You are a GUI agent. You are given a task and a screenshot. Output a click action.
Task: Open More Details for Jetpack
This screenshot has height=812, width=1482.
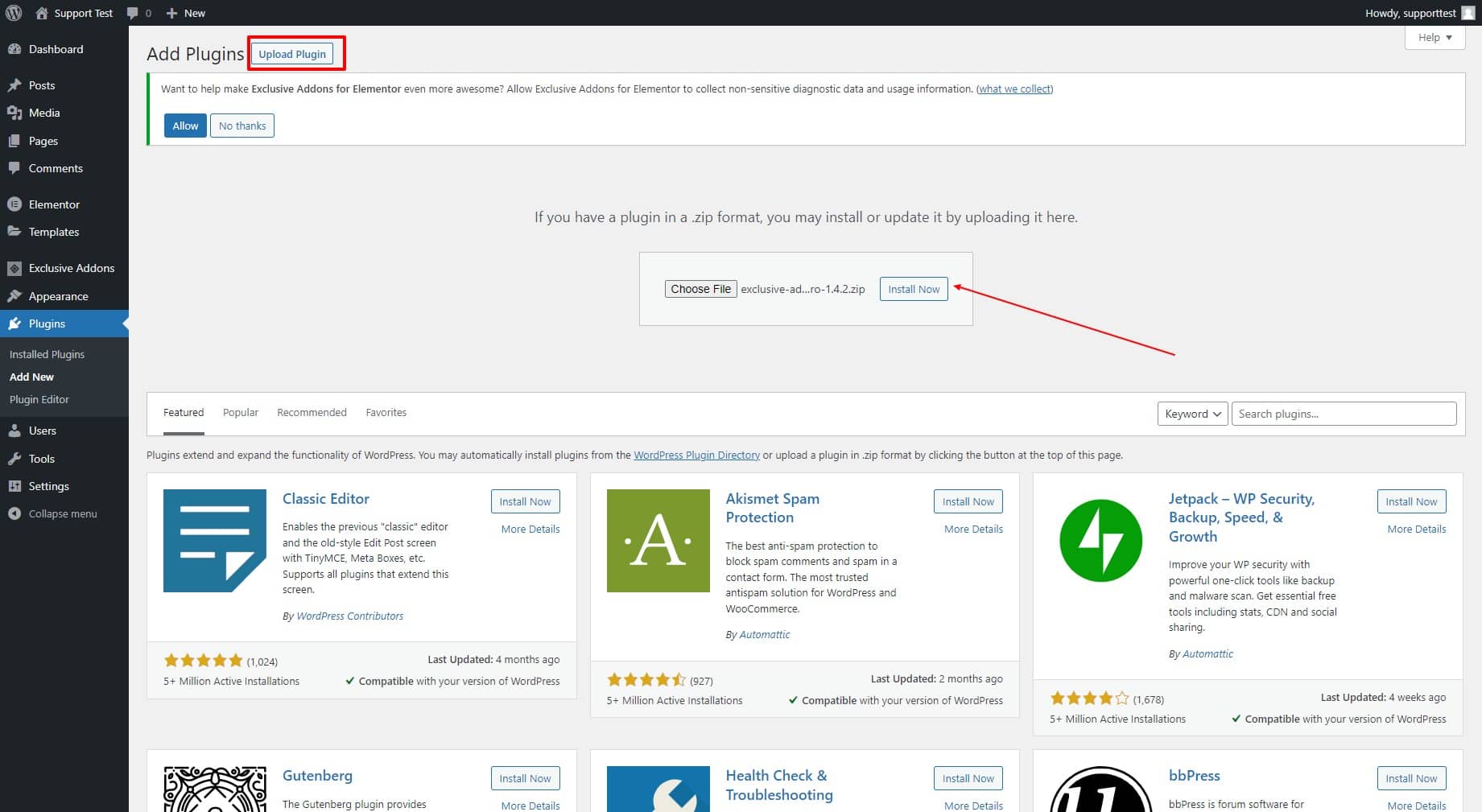point(1417,529)
